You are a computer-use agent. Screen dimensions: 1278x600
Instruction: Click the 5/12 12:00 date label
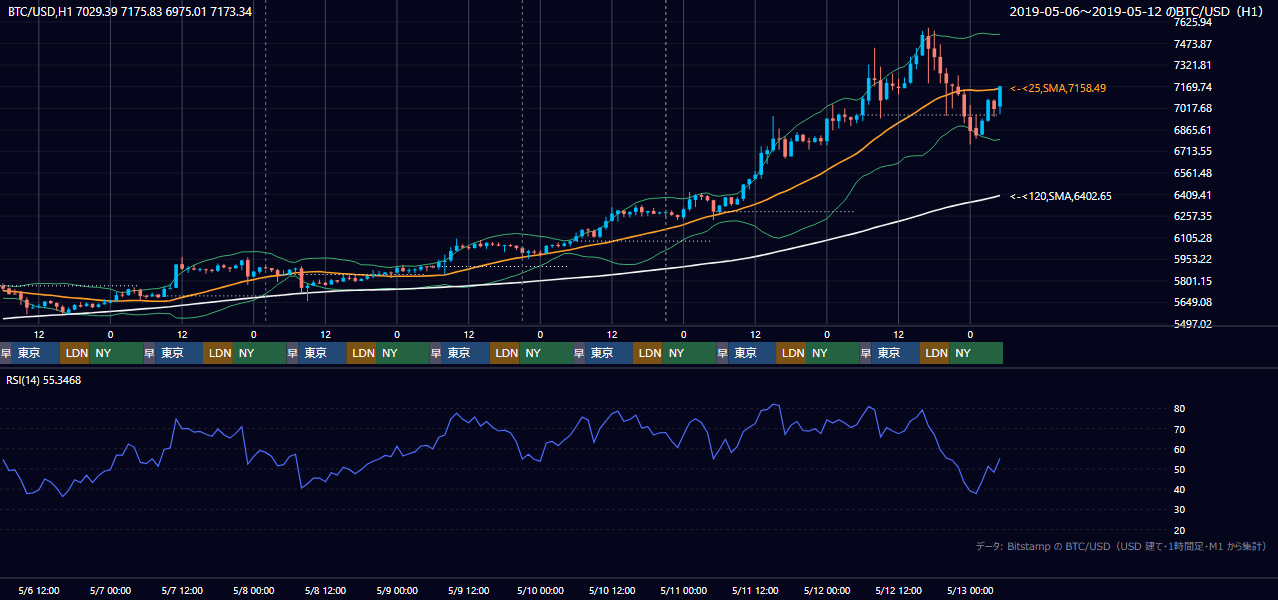[x=899, y=590]
